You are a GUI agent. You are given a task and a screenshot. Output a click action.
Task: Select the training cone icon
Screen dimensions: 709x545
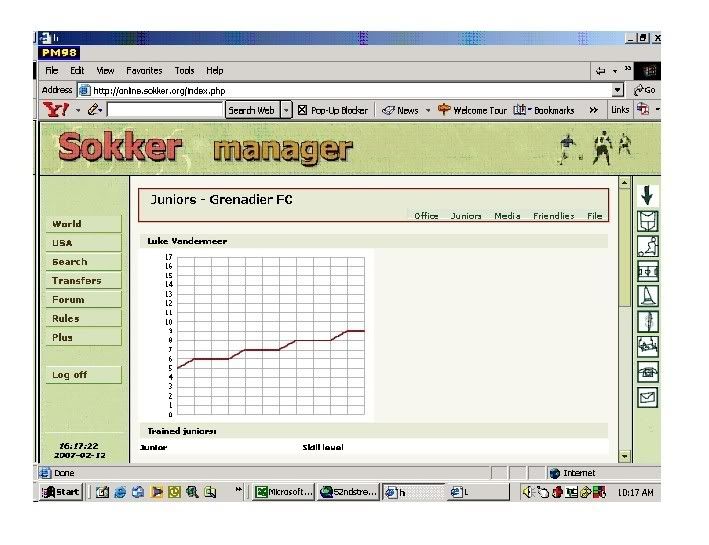coord(647,296)
